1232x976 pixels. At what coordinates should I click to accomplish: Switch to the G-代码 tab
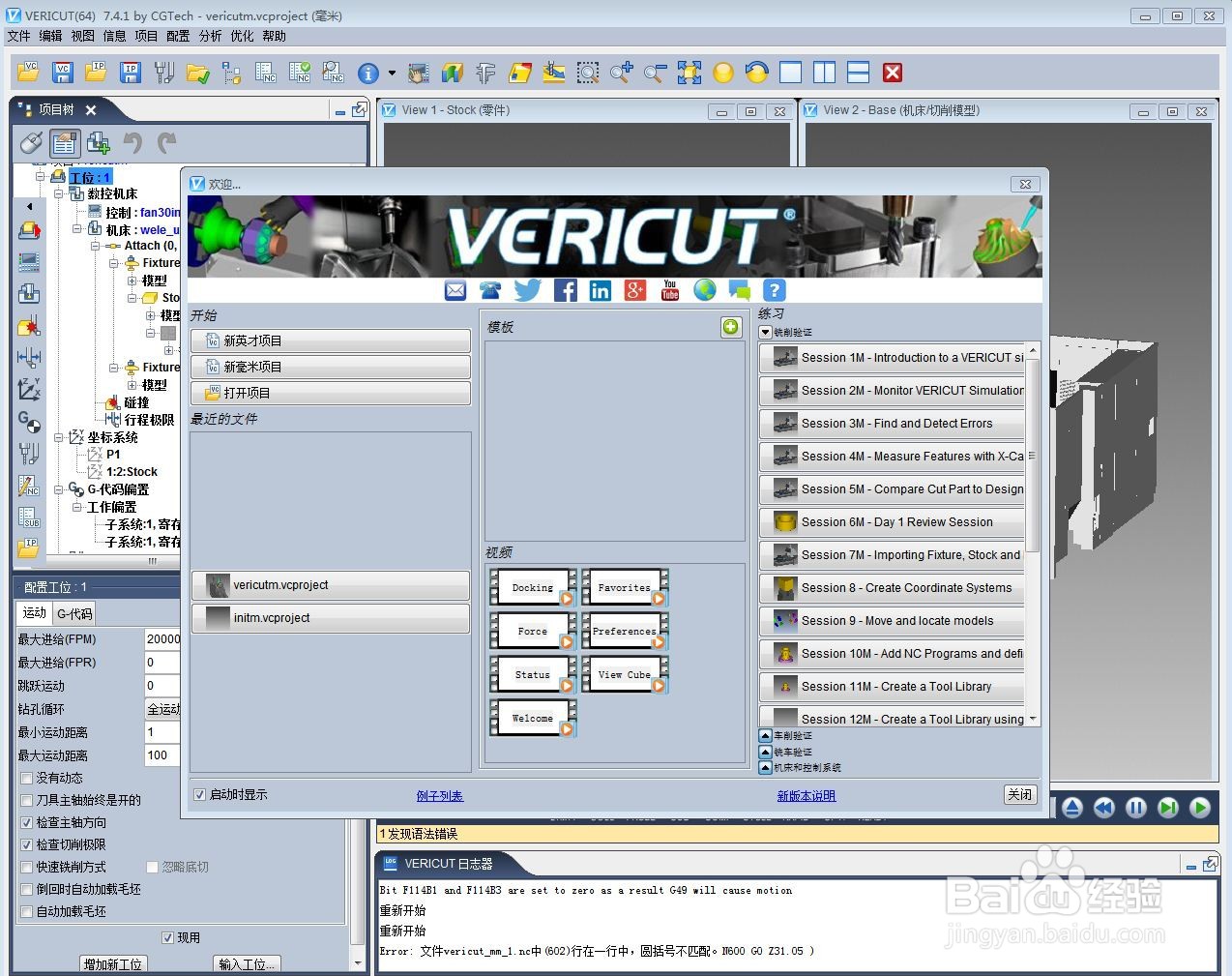(74, 614)
